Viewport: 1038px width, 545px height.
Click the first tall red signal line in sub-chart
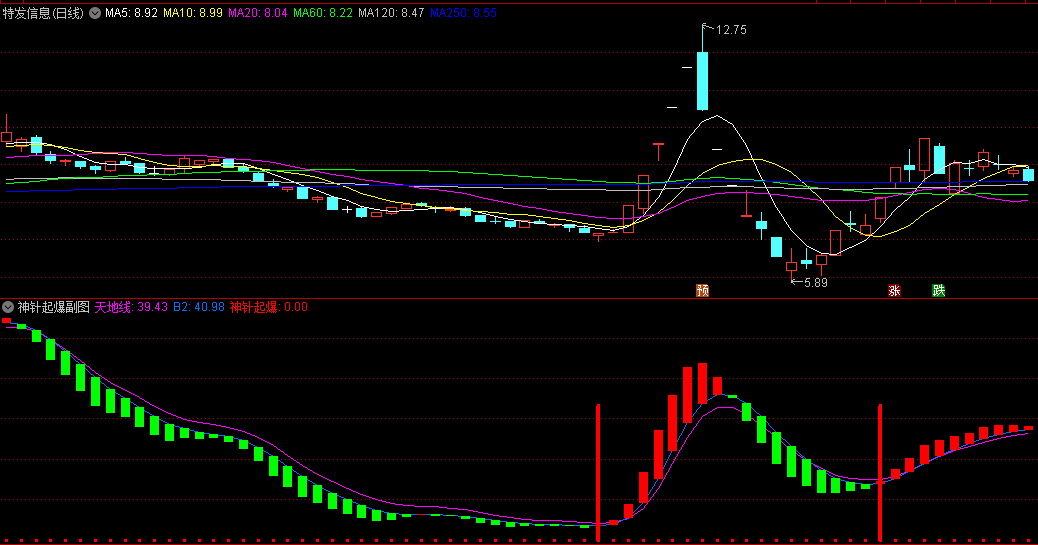point(598,473)
